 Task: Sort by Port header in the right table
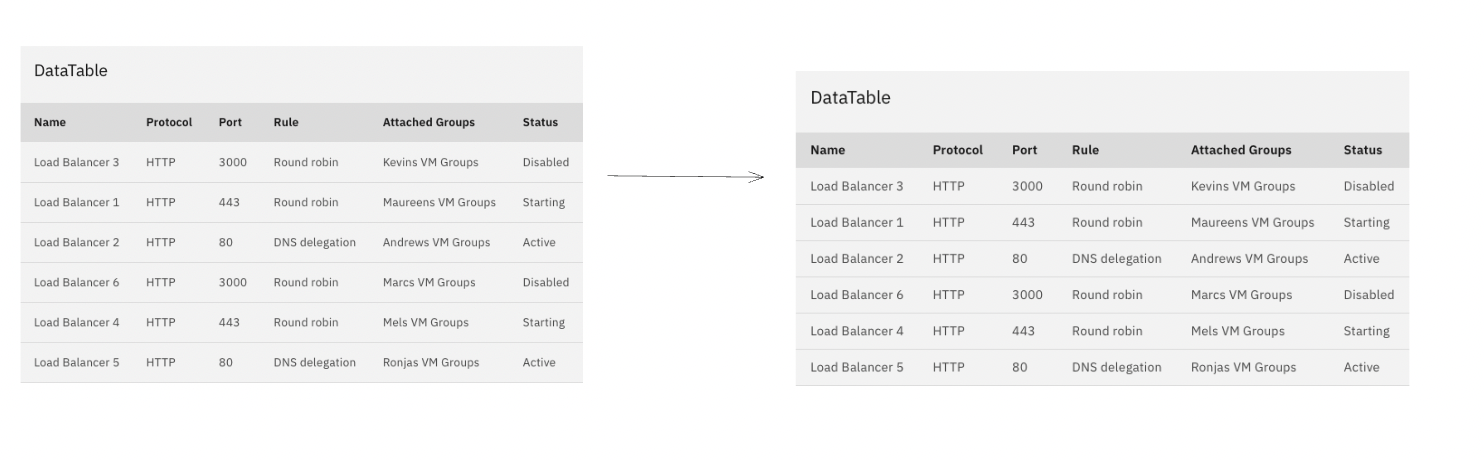pos(1024,150)
